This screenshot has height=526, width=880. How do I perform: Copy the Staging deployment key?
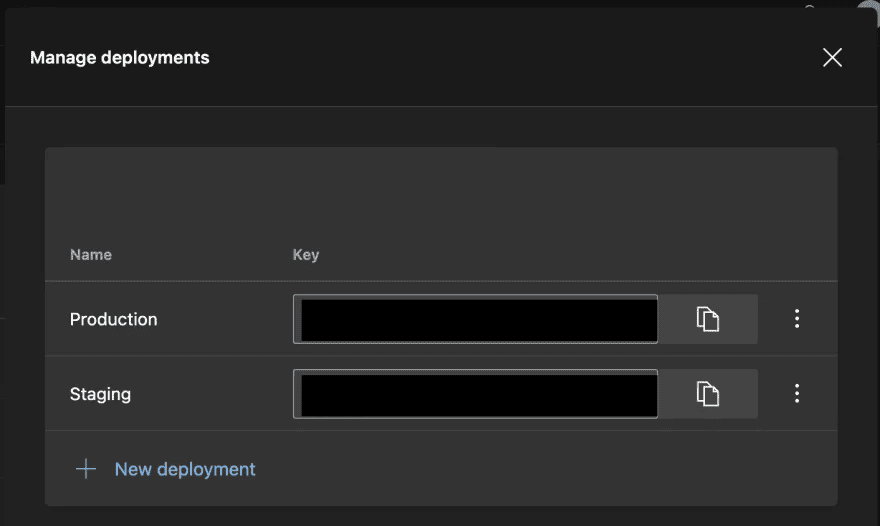click(x=708, y=394)
